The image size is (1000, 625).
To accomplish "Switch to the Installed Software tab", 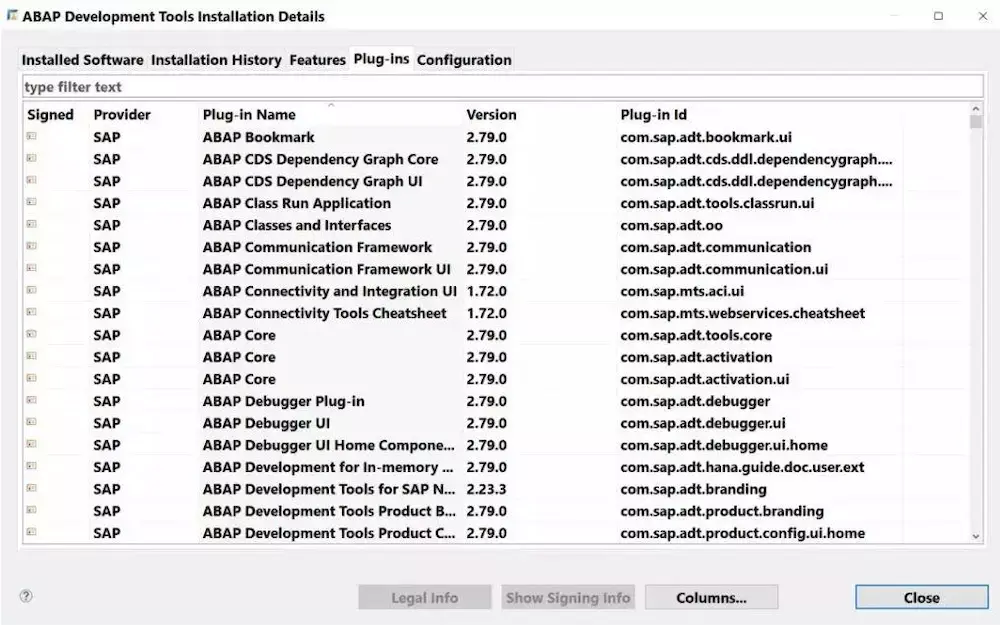I will pos(82,59).
